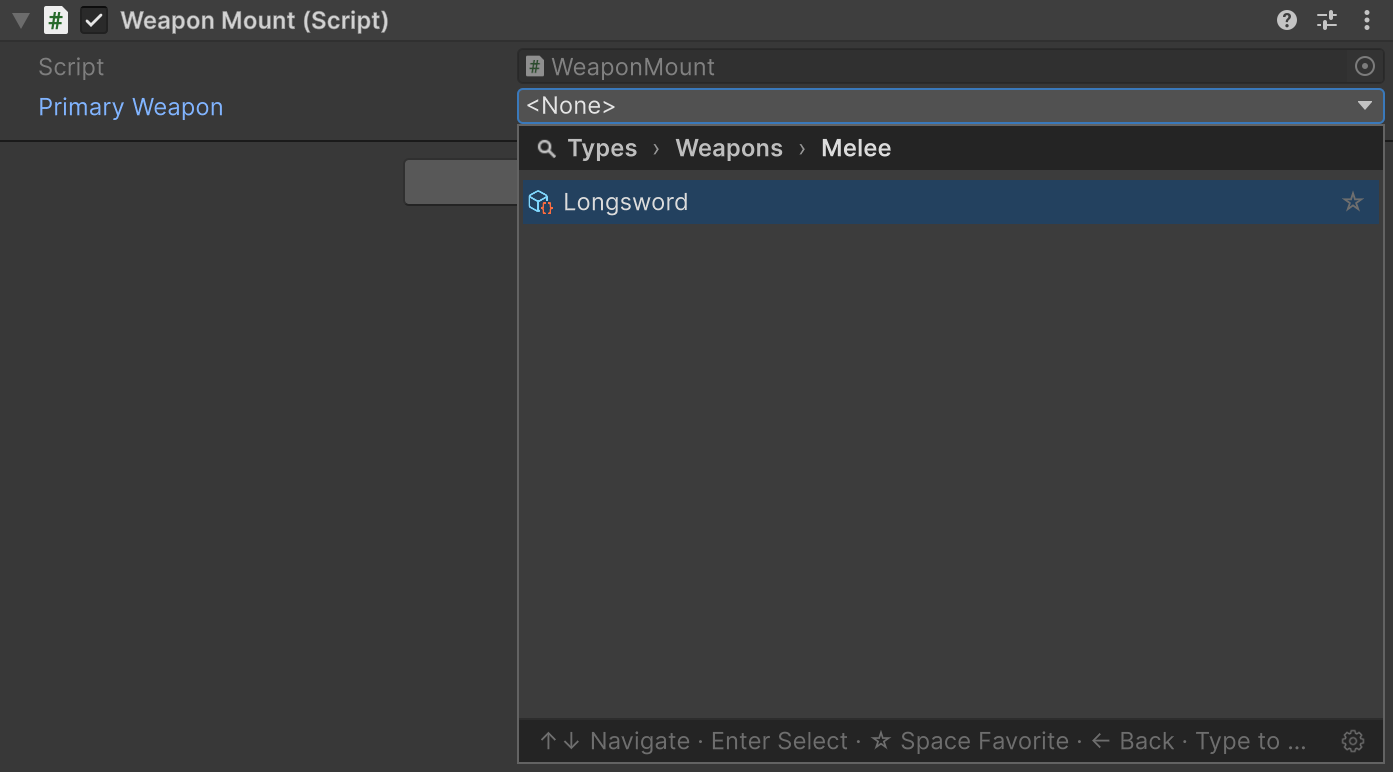Go to the Types breadcrumb level
This screenshot has height=772, width=1393.
coord(602,148)
